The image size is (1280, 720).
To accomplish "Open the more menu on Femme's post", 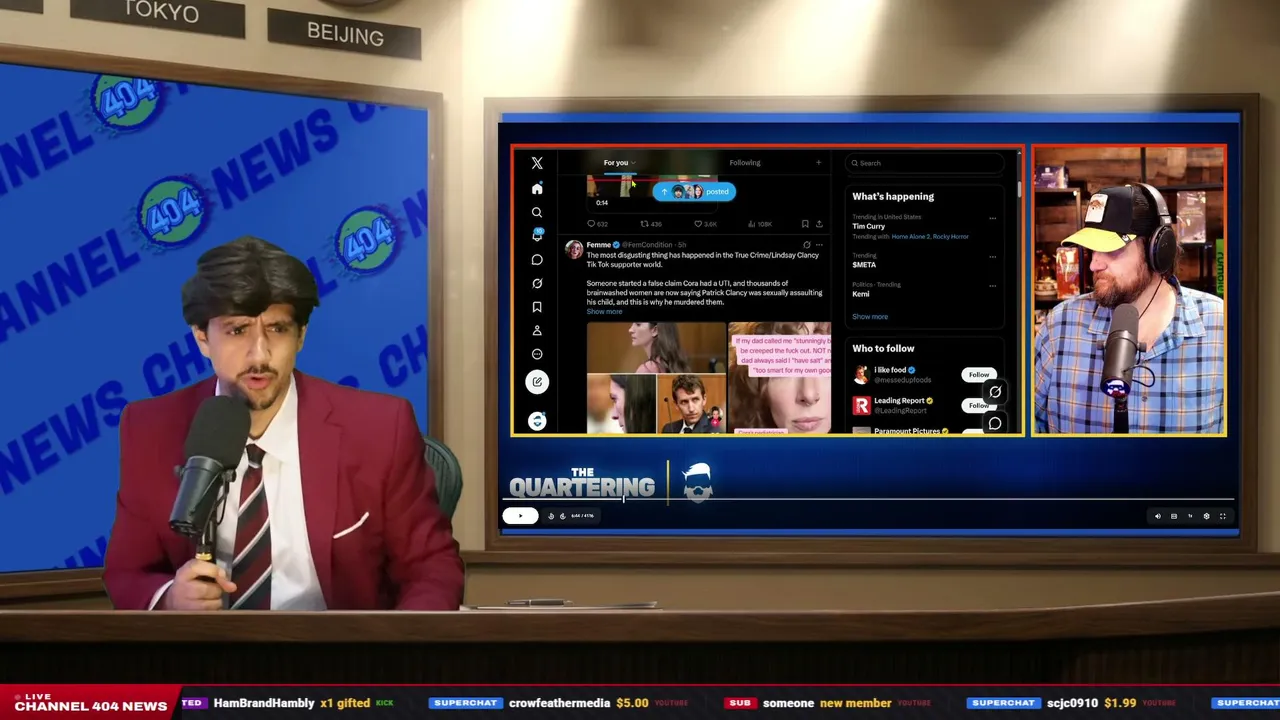I will [819, 245].
